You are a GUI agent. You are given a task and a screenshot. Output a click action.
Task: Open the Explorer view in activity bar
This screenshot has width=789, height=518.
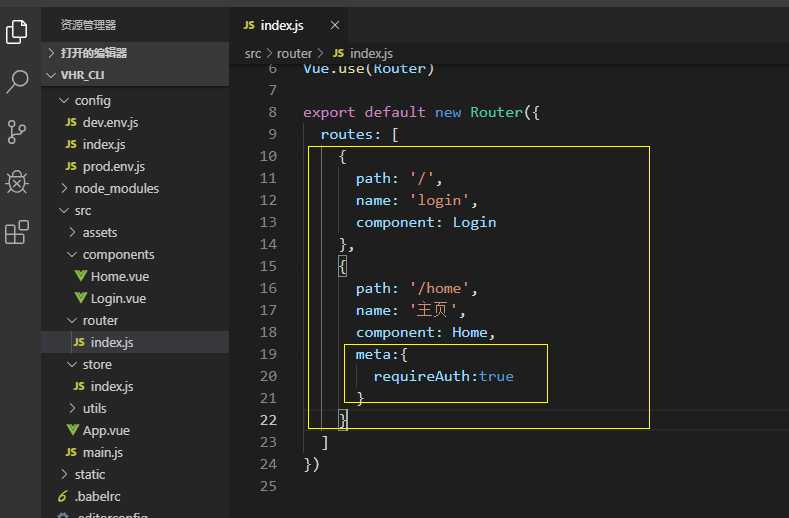17,32
